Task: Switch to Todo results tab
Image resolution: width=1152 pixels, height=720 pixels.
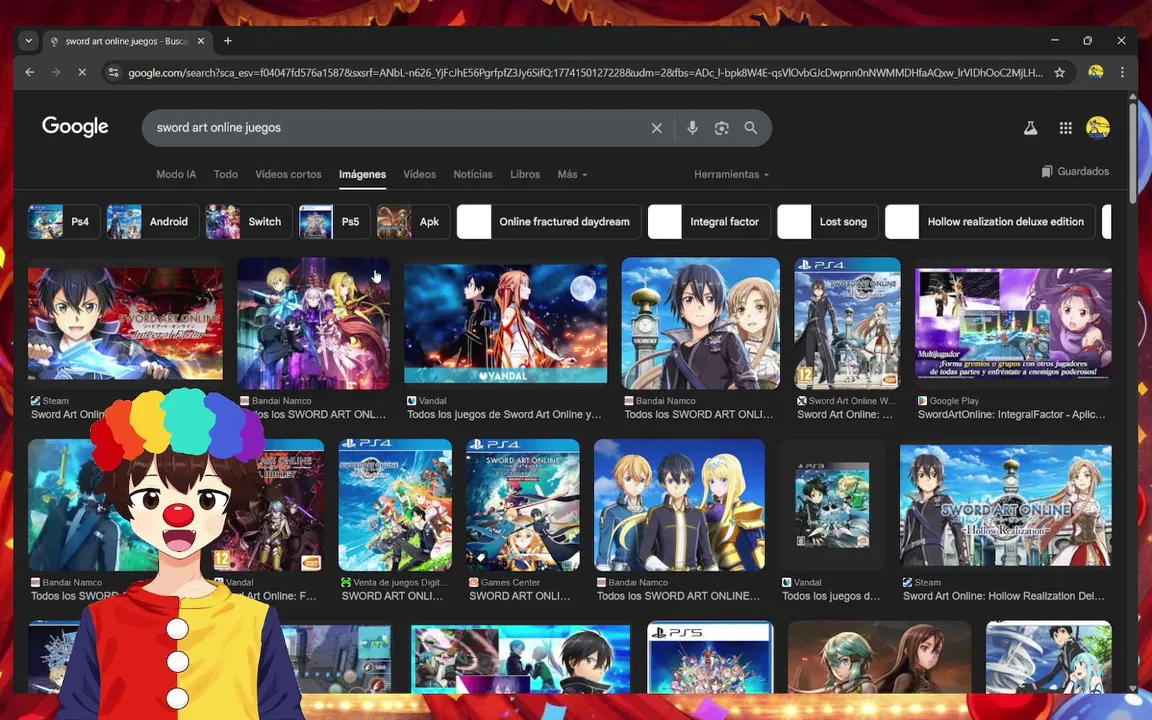Action: tap(226, 174)
